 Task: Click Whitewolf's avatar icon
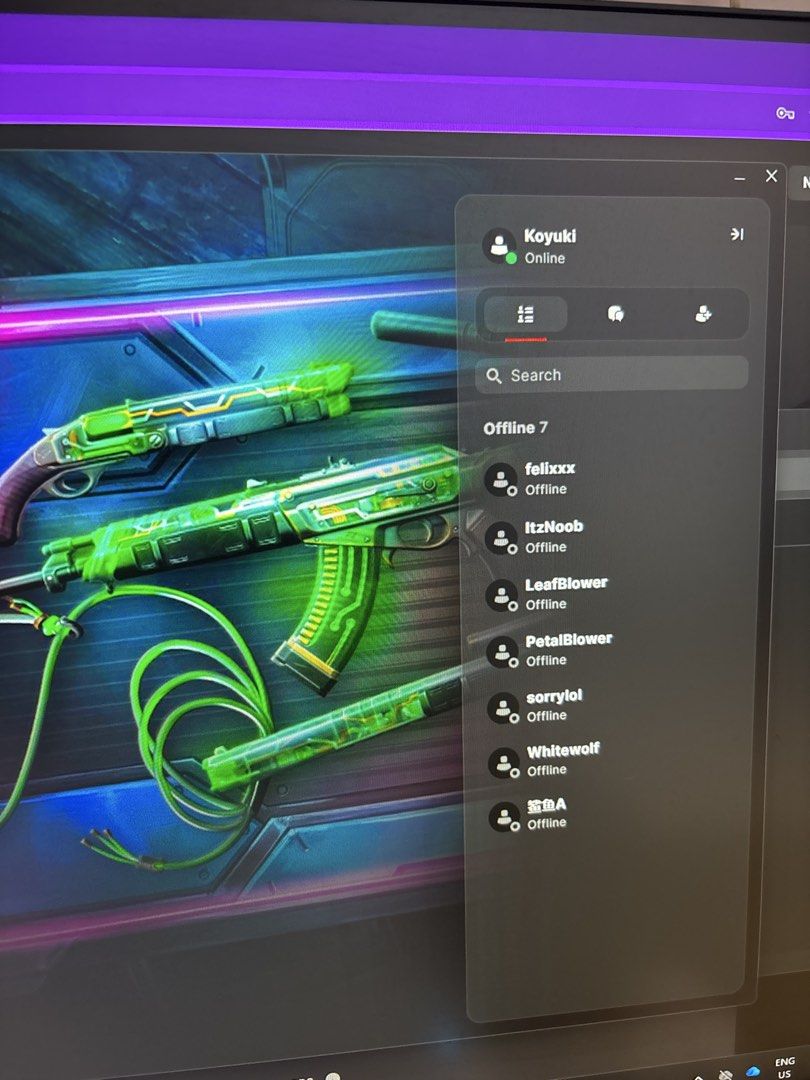click(x=504, y=762)
